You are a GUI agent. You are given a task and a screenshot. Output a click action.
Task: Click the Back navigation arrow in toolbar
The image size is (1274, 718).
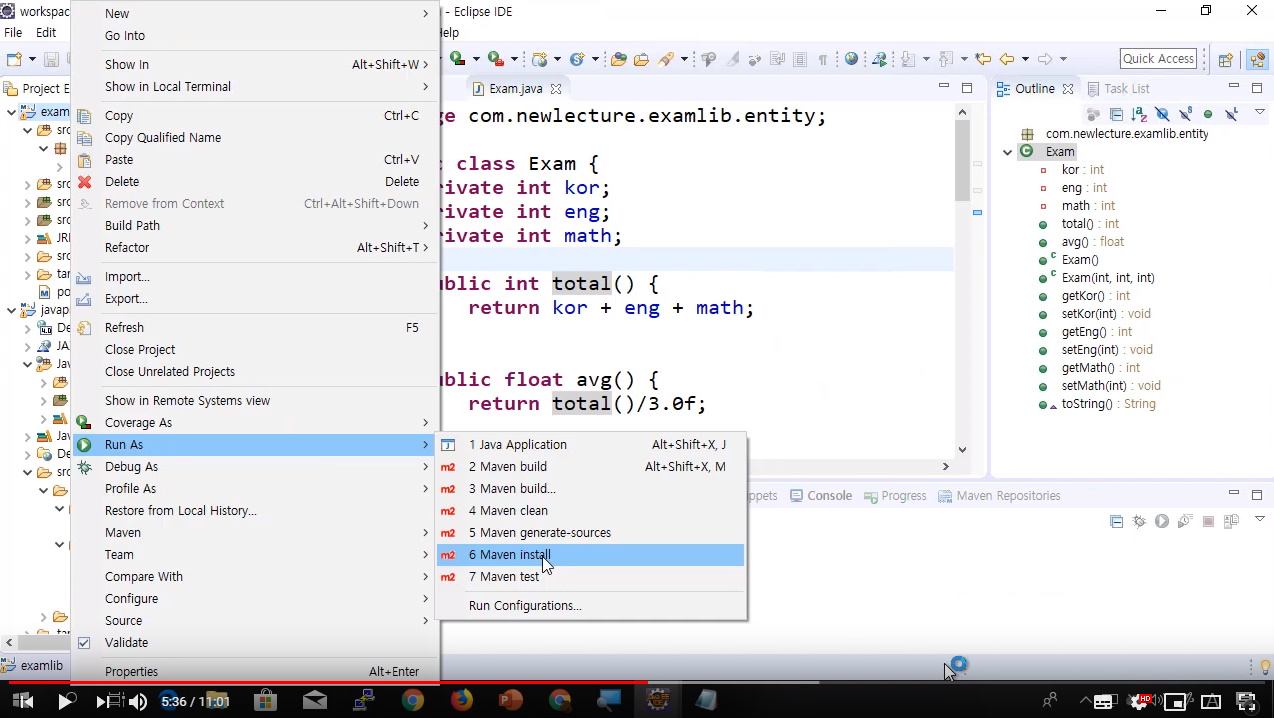coord(1007,59)
